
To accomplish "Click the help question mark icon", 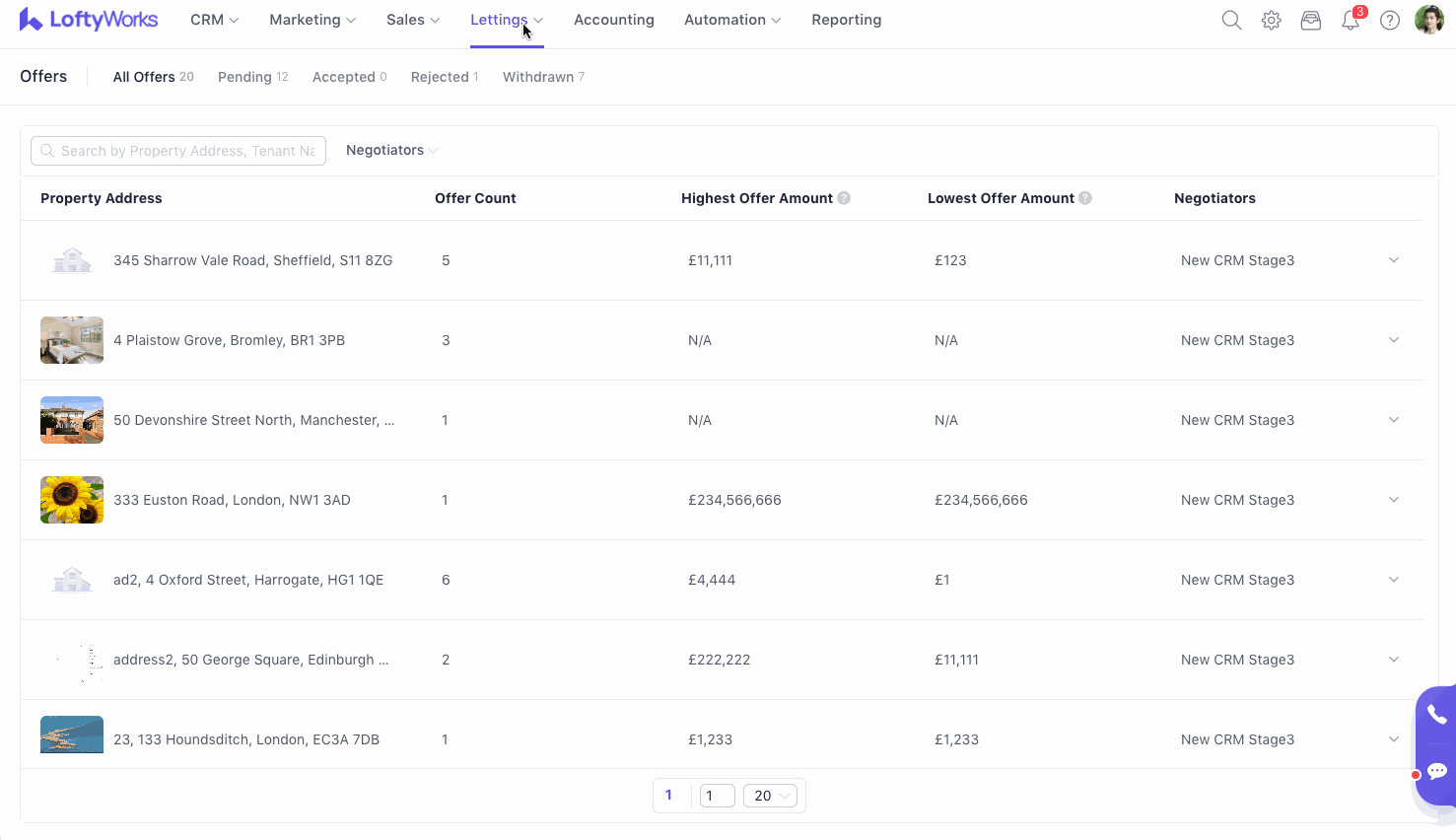I will (1390, 20).
